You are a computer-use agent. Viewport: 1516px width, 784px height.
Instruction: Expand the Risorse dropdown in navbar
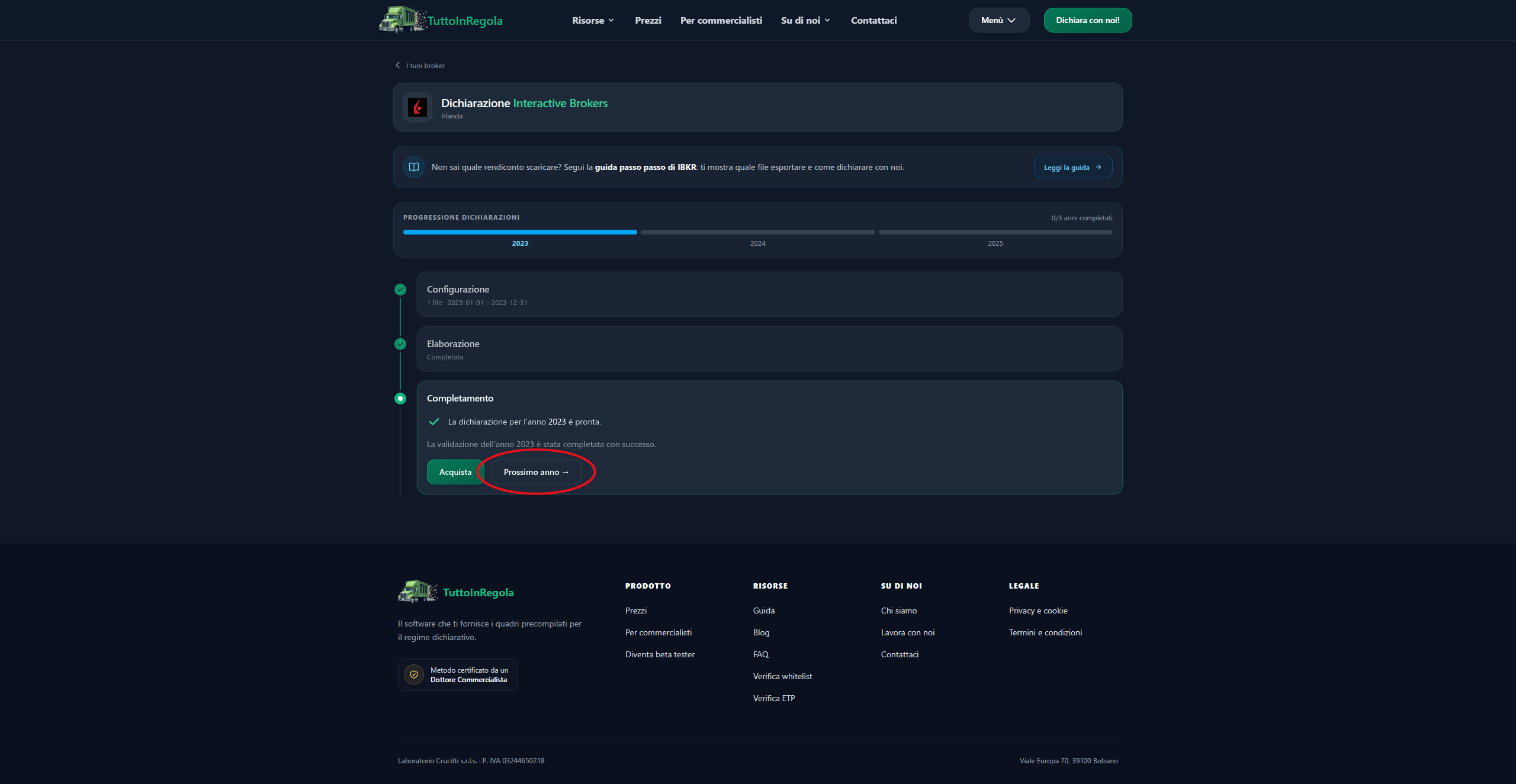[x=593, y=20]
